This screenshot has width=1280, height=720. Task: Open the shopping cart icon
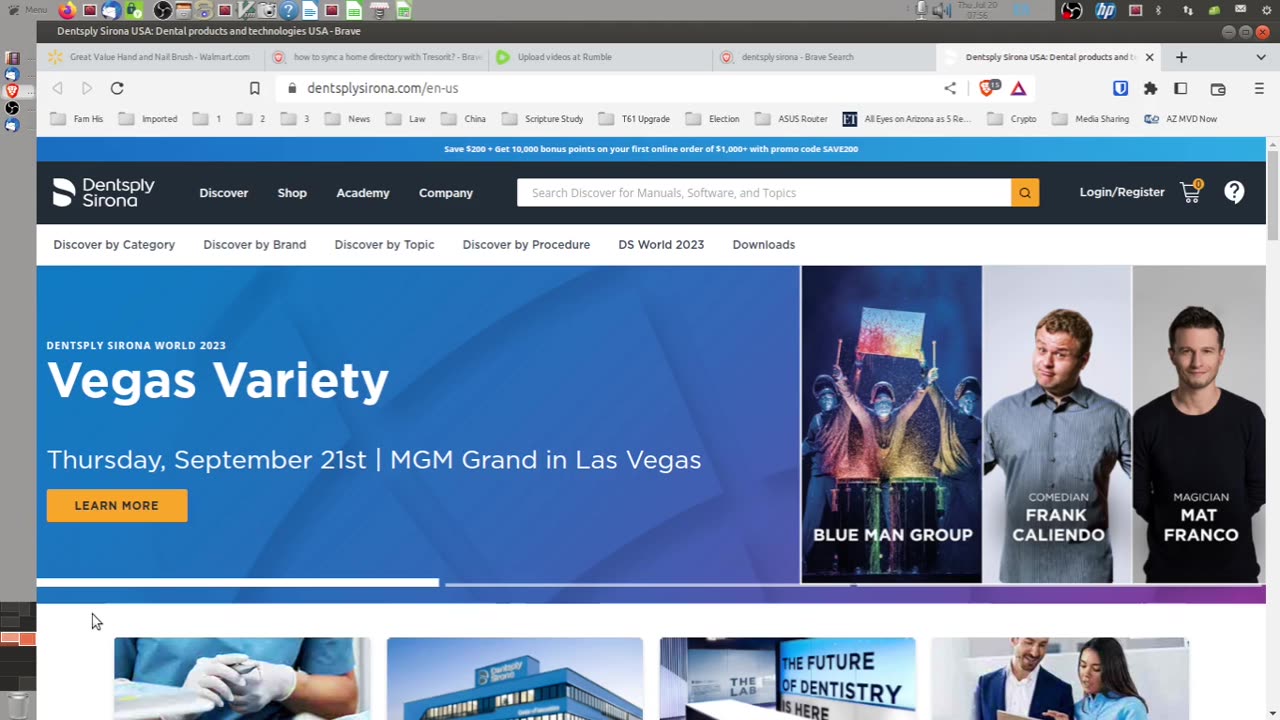point(1191,191)
